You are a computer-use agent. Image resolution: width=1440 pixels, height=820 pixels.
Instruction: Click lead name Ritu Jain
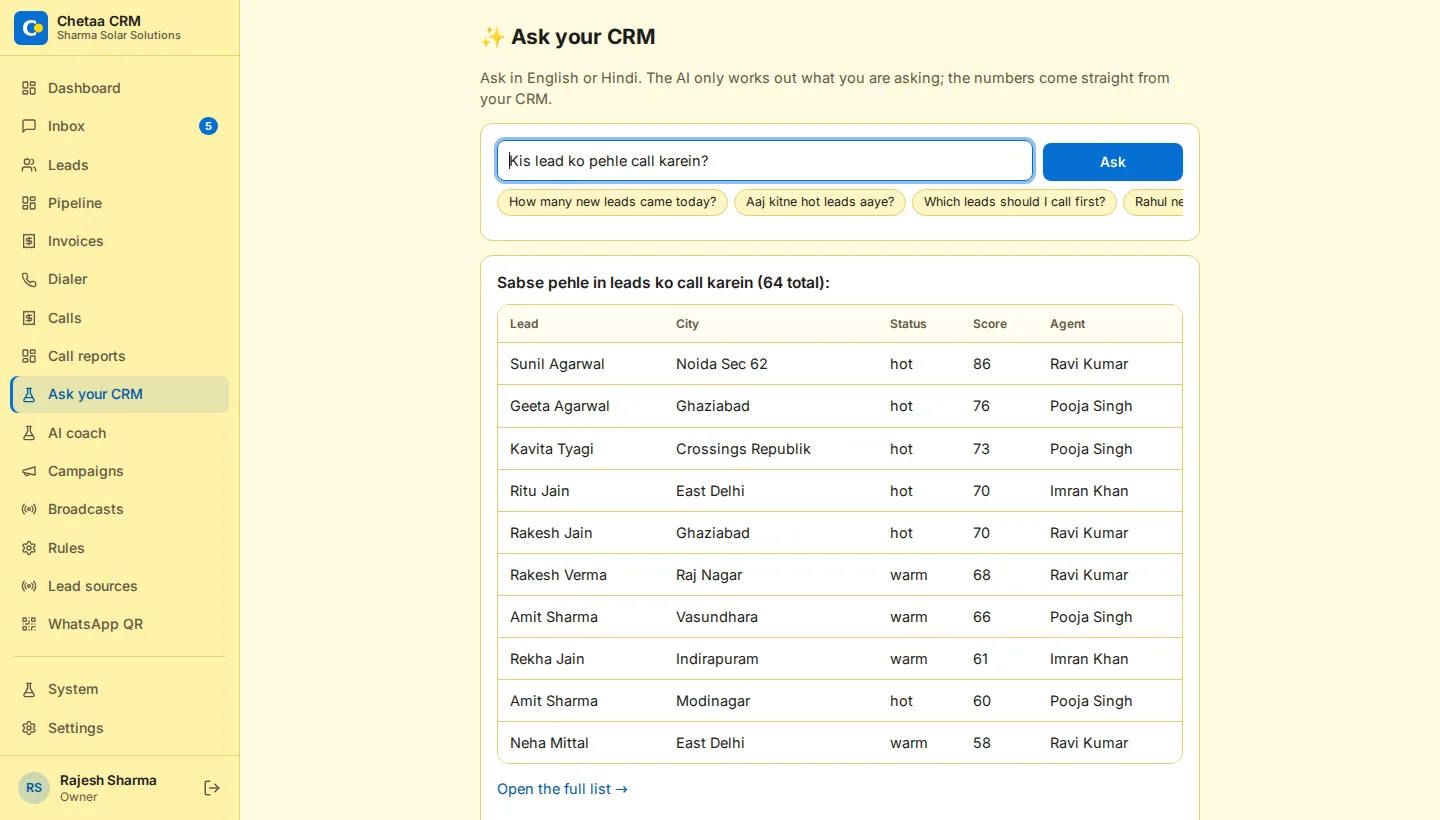tap(540, 491)
